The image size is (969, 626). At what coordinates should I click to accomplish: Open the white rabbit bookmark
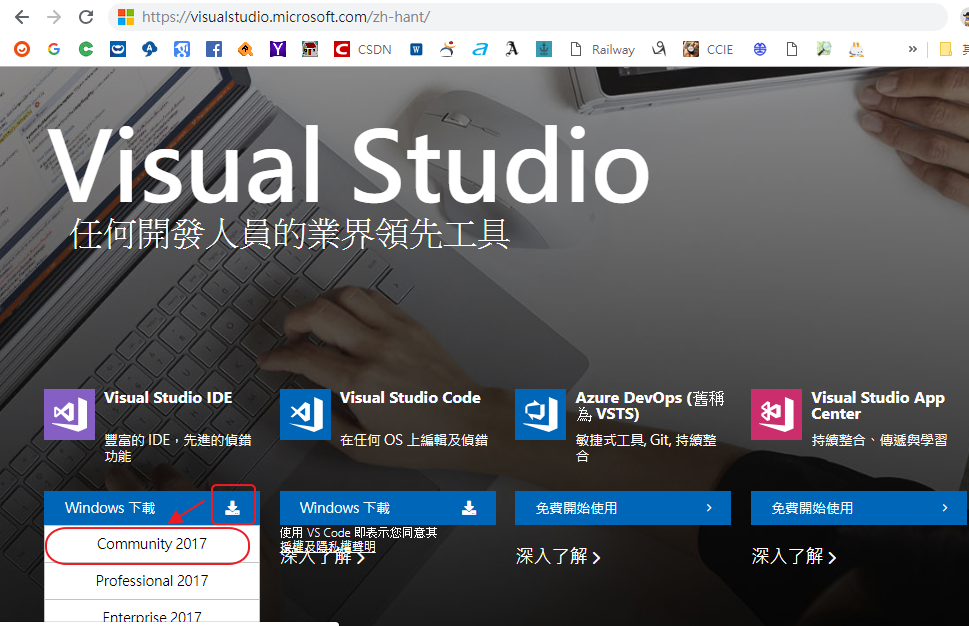click(x=856, y=49)
